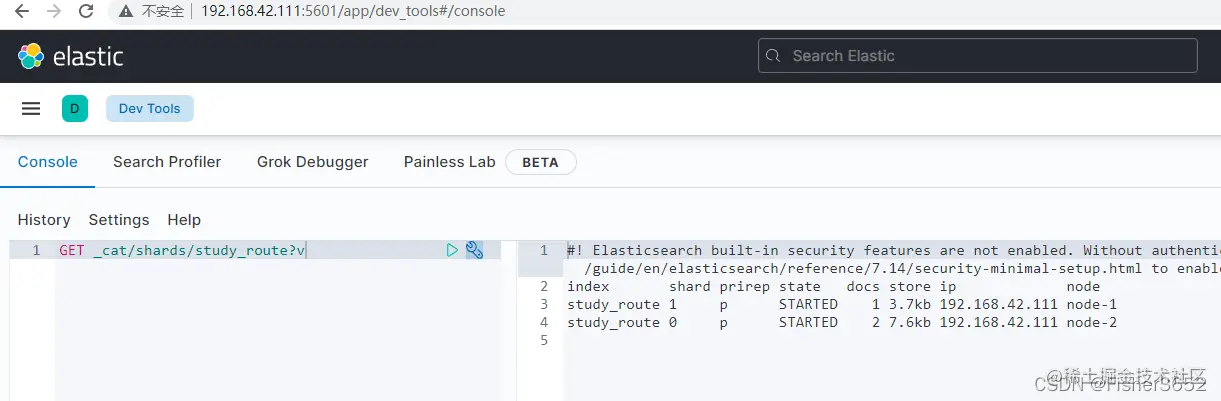
Task: Open the History panel
Action: coord(44,220)
